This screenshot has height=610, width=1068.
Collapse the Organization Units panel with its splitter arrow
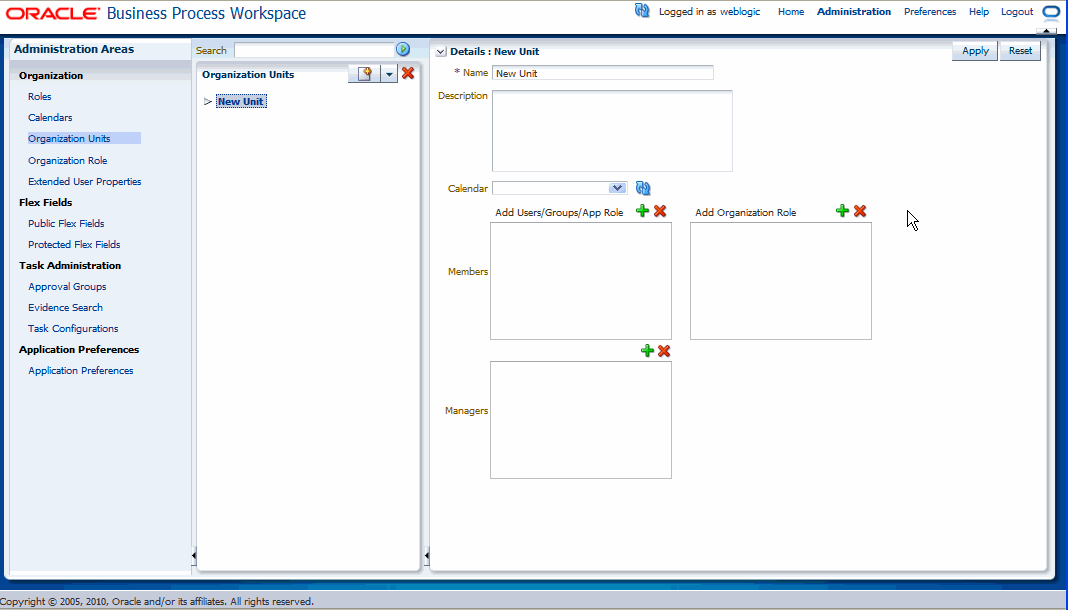pos(426,556)
